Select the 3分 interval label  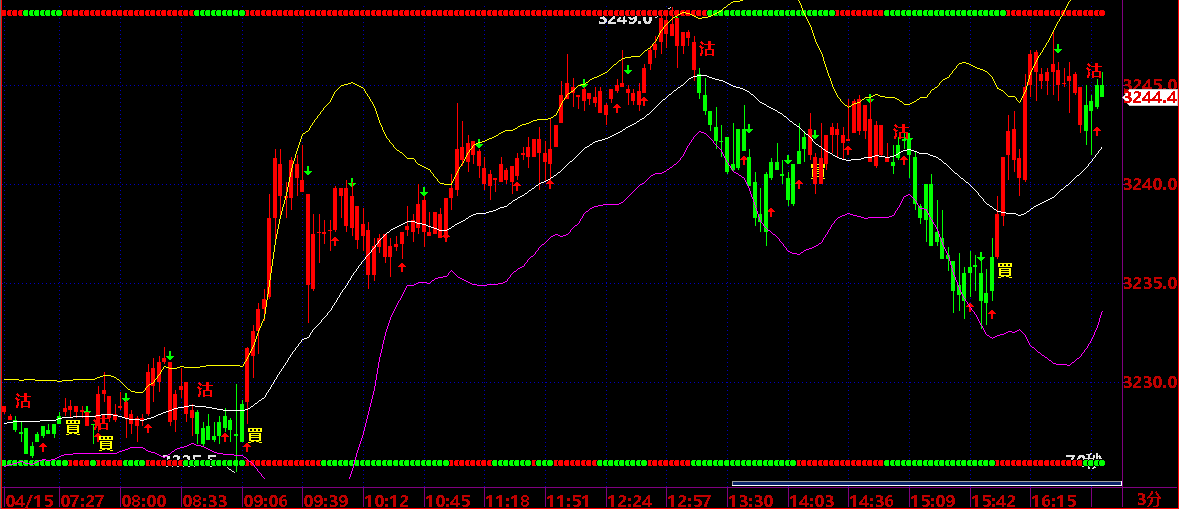pyautogui.click(x=1149, y=498)
